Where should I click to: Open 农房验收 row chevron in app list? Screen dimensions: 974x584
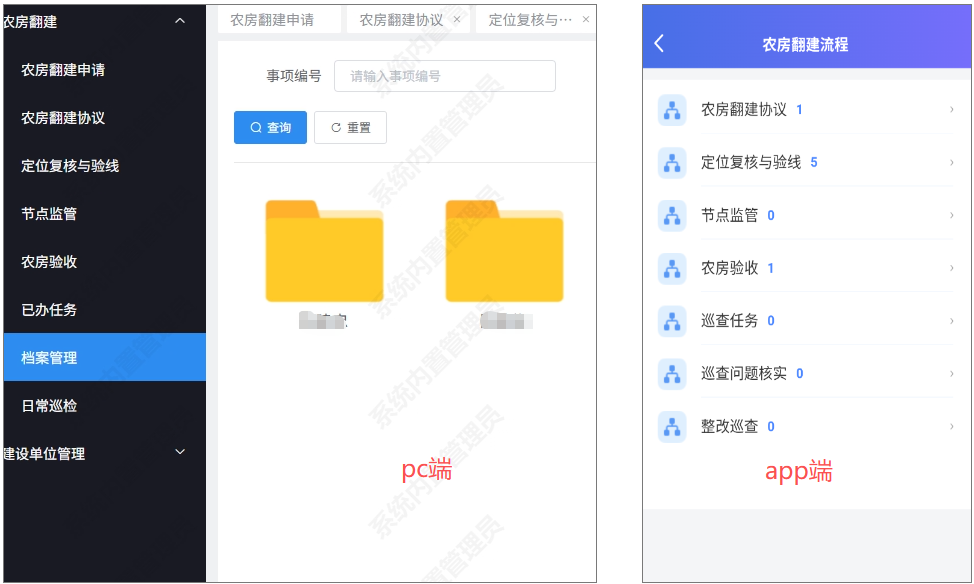[951, 268]
